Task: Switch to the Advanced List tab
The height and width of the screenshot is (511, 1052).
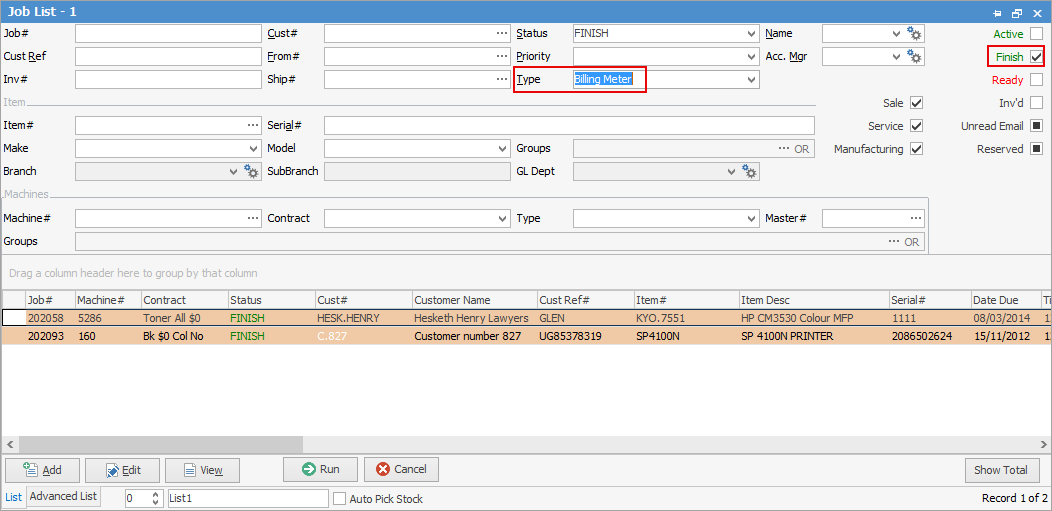Action: coord(64,496)
